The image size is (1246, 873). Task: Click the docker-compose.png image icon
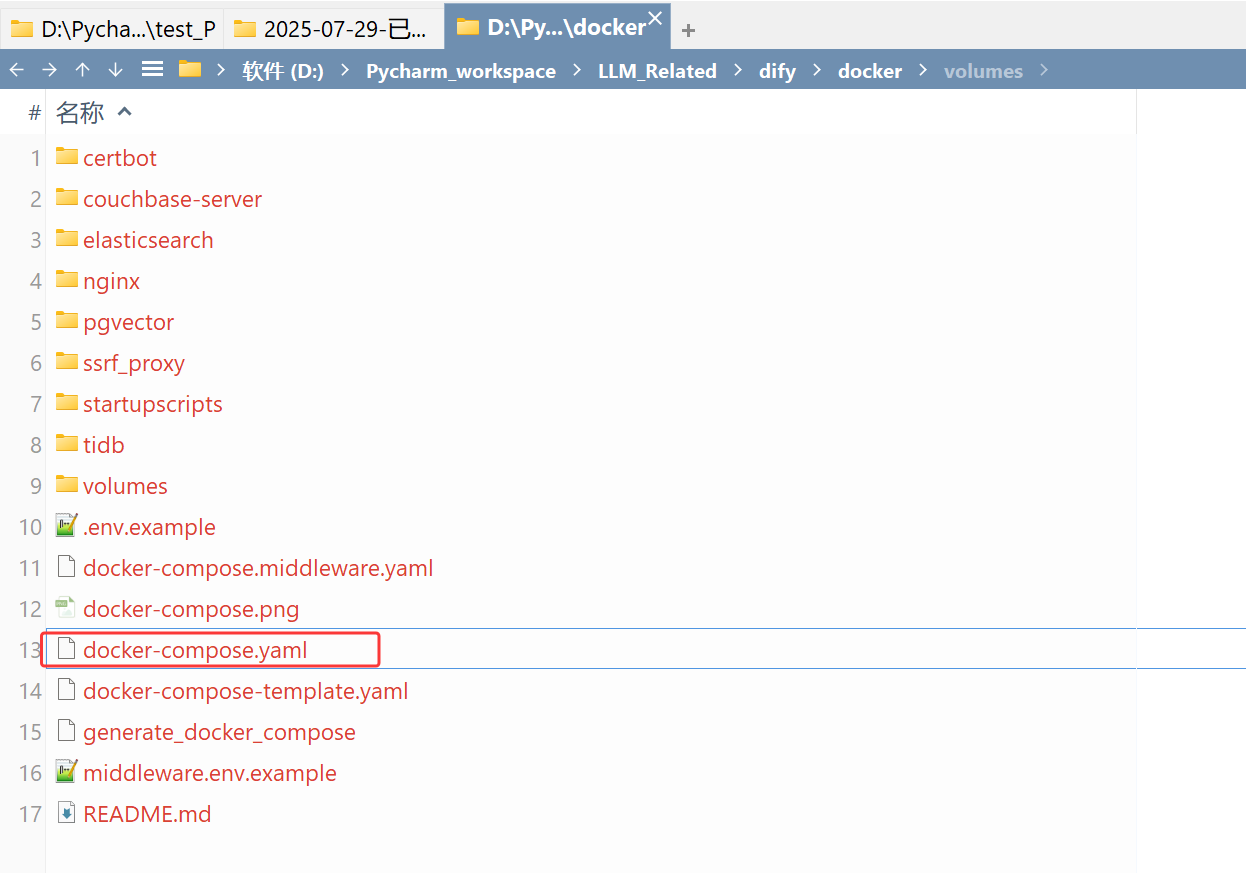click(x=66, y=607)
